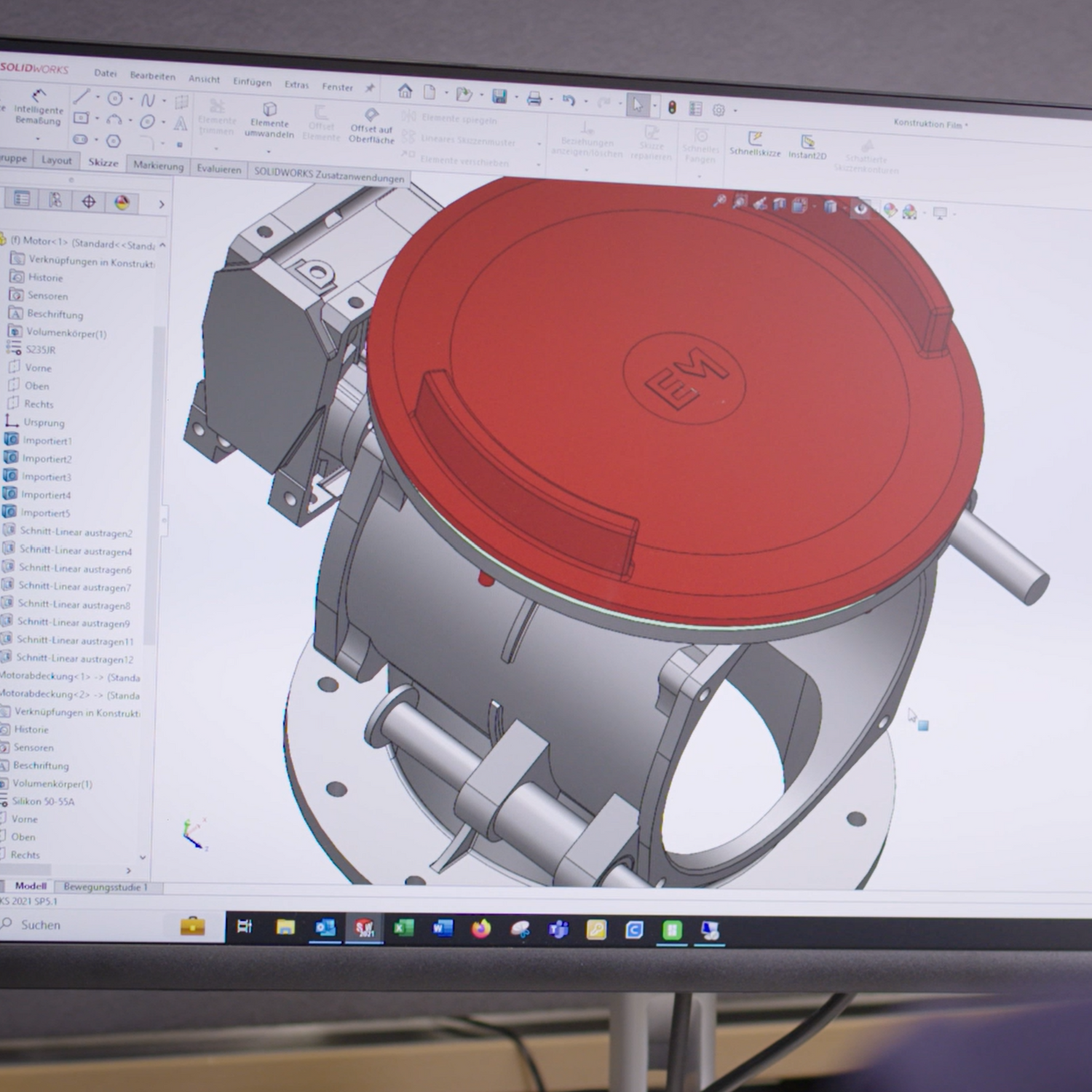Toggle Schnellskizze mode

[x=755, y=143]
